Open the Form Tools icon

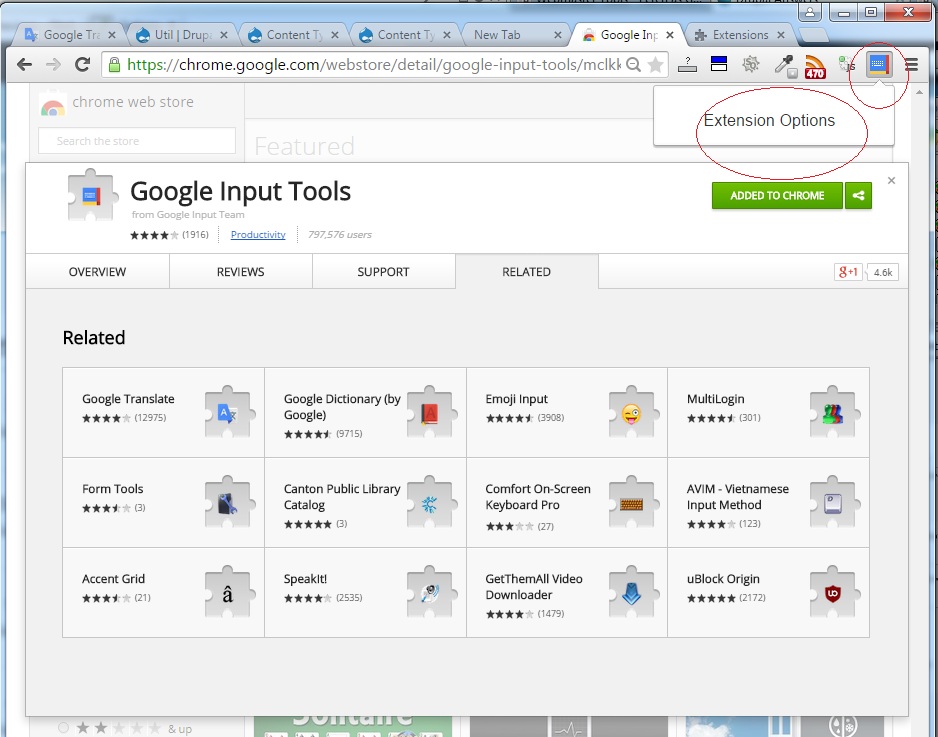click(228, 503)
